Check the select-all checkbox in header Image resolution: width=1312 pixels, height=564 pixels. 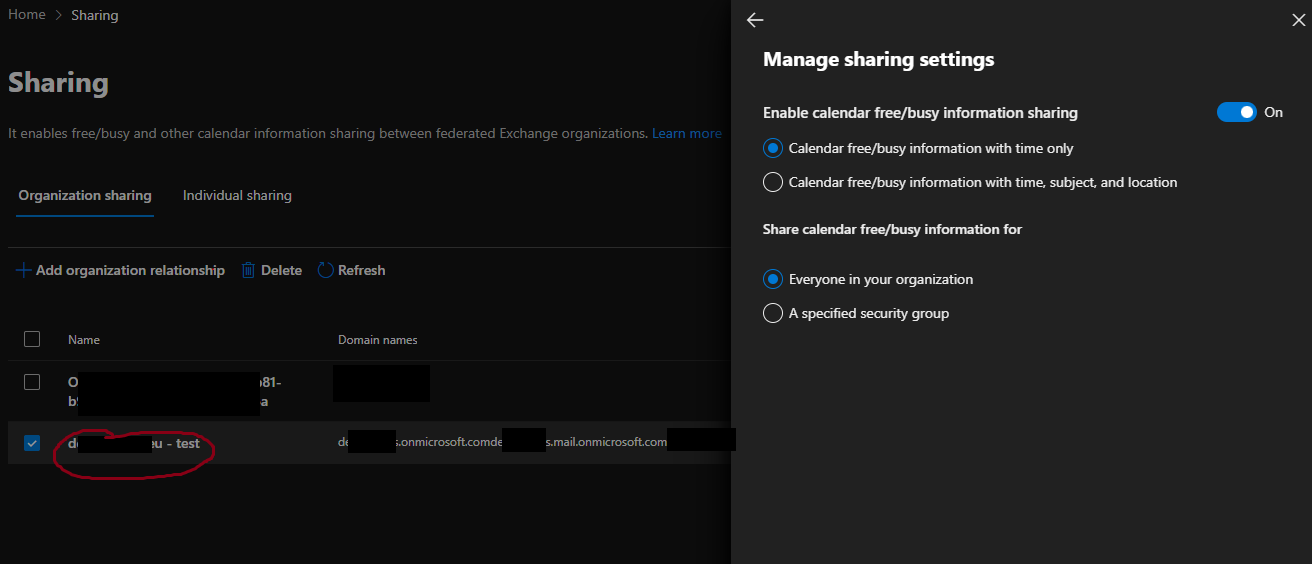click(x=32, y=339)
